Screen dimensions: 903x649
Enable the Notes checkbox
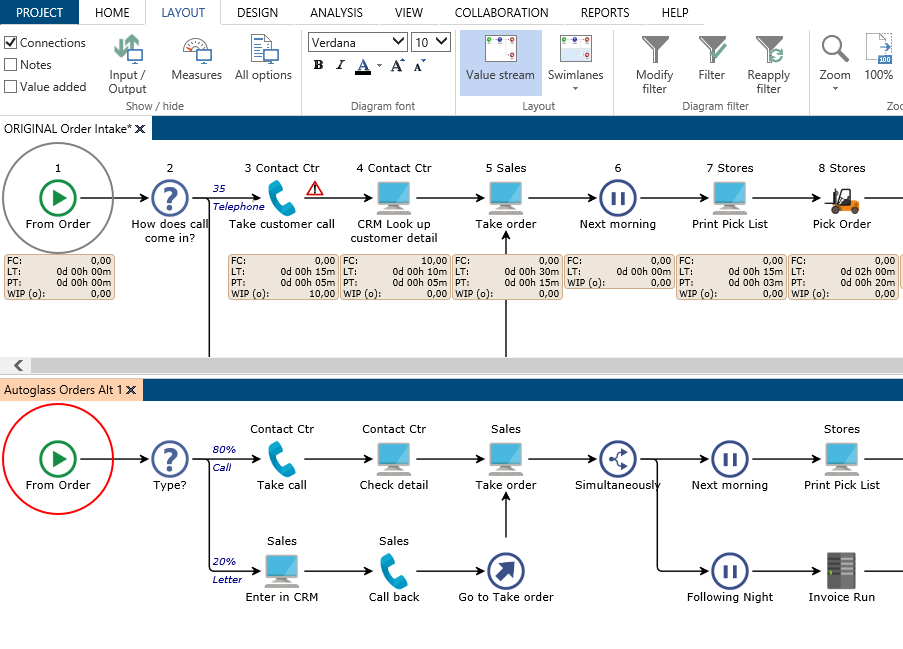pyautogui.click(x=11, y=65)
